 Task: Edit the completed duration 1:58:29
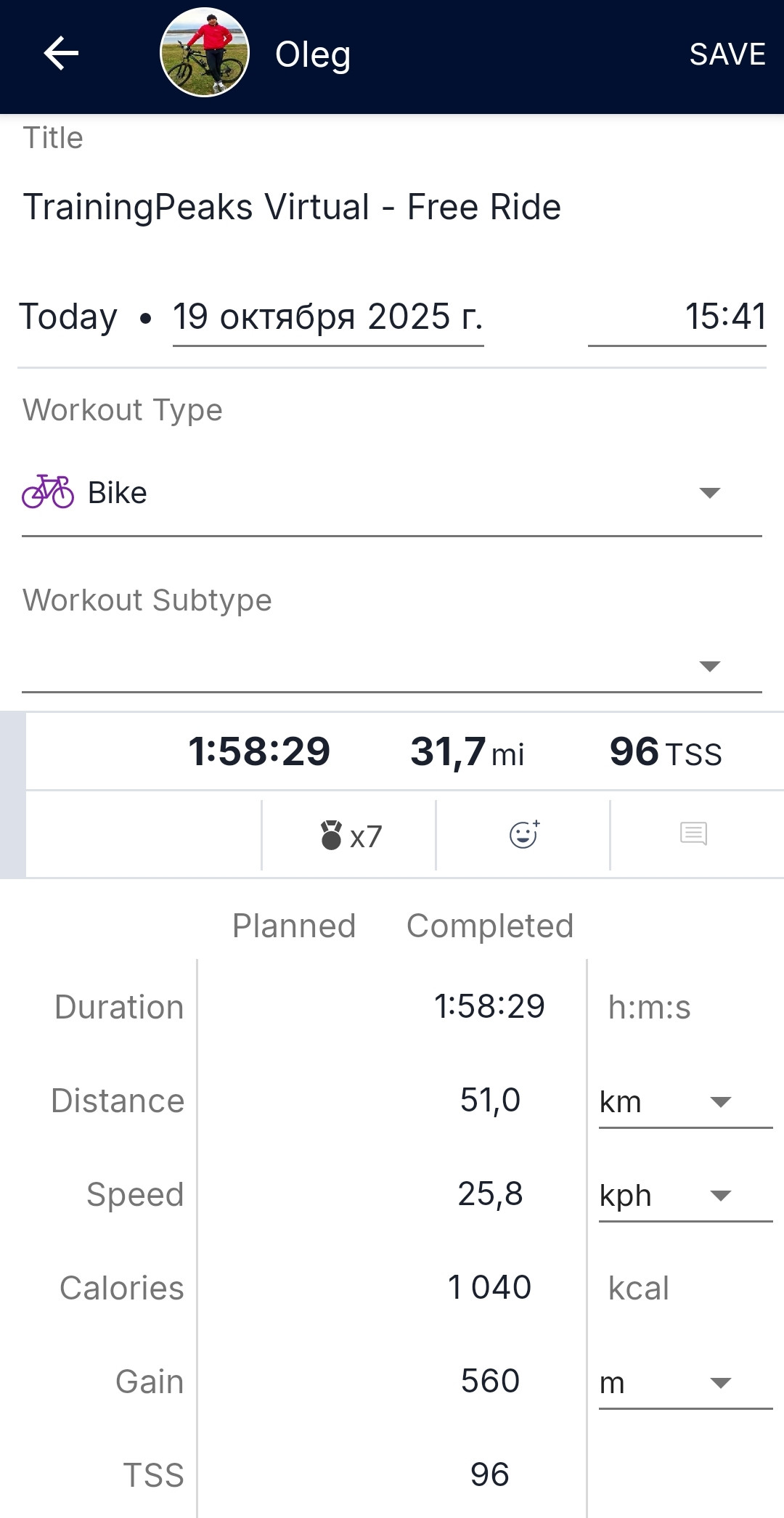[x=489, y=1007]
